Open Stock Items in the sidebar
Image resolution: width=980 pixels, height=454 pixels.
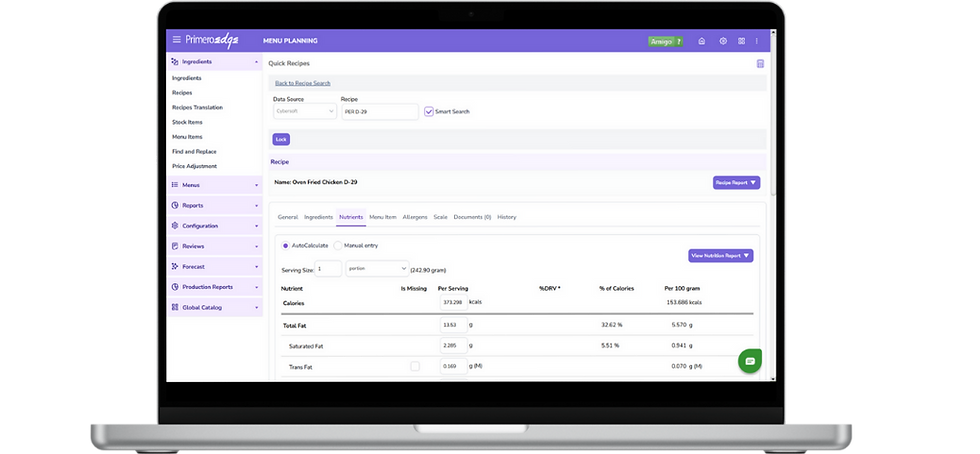click(187, 122)
